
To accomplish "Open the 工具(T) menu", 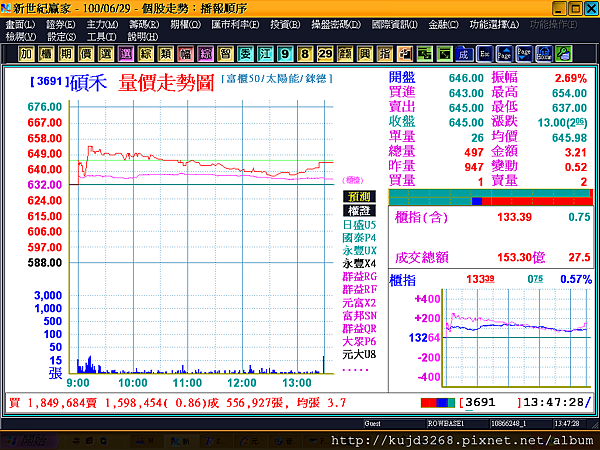I will 101,37.
